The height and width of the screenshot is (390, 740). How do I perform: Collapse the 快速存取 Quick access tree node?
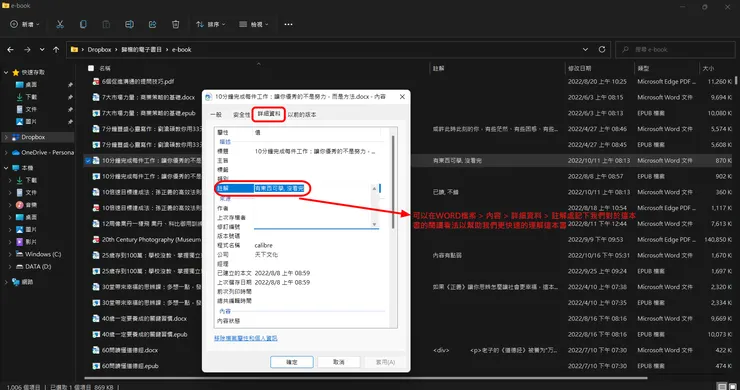6,72
